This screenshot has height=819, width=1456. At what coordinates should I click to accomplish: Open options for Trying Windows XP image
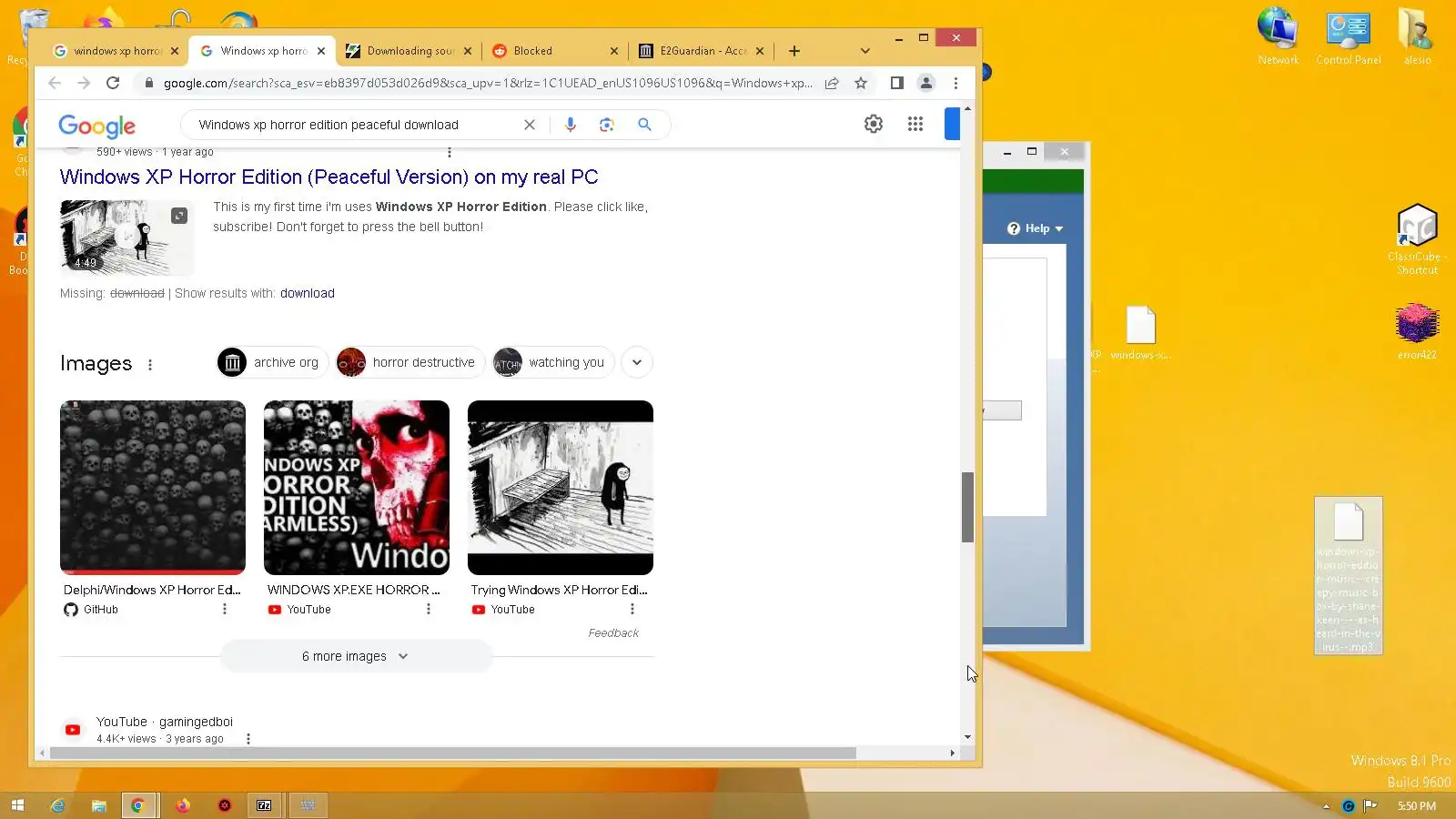click(x=632, y=610)
